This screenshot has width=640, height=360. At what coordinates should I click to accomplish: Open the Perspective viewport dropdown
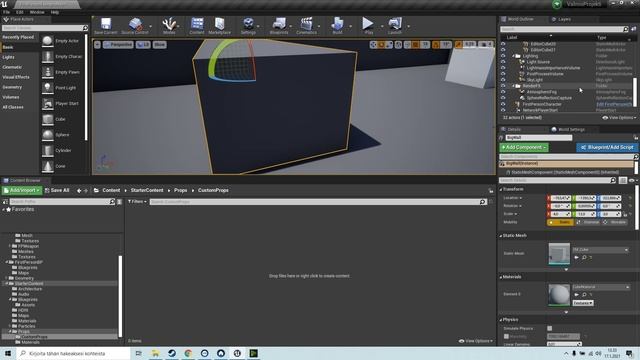click(x=118, y=44)
